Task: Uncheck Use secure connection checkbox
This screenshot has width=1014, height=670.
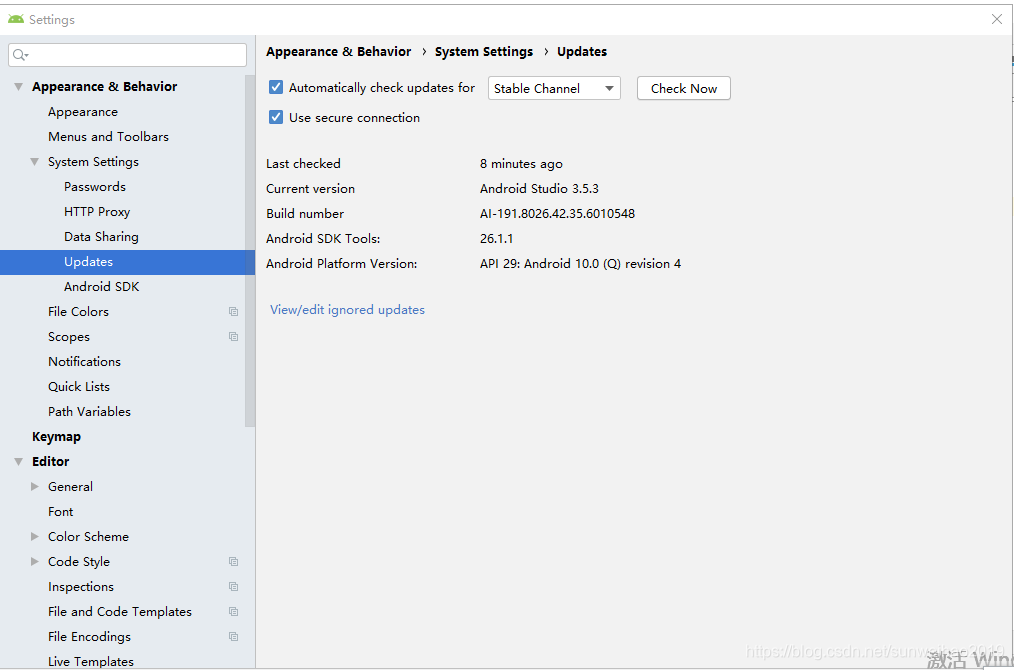Action: click(276, 117)
